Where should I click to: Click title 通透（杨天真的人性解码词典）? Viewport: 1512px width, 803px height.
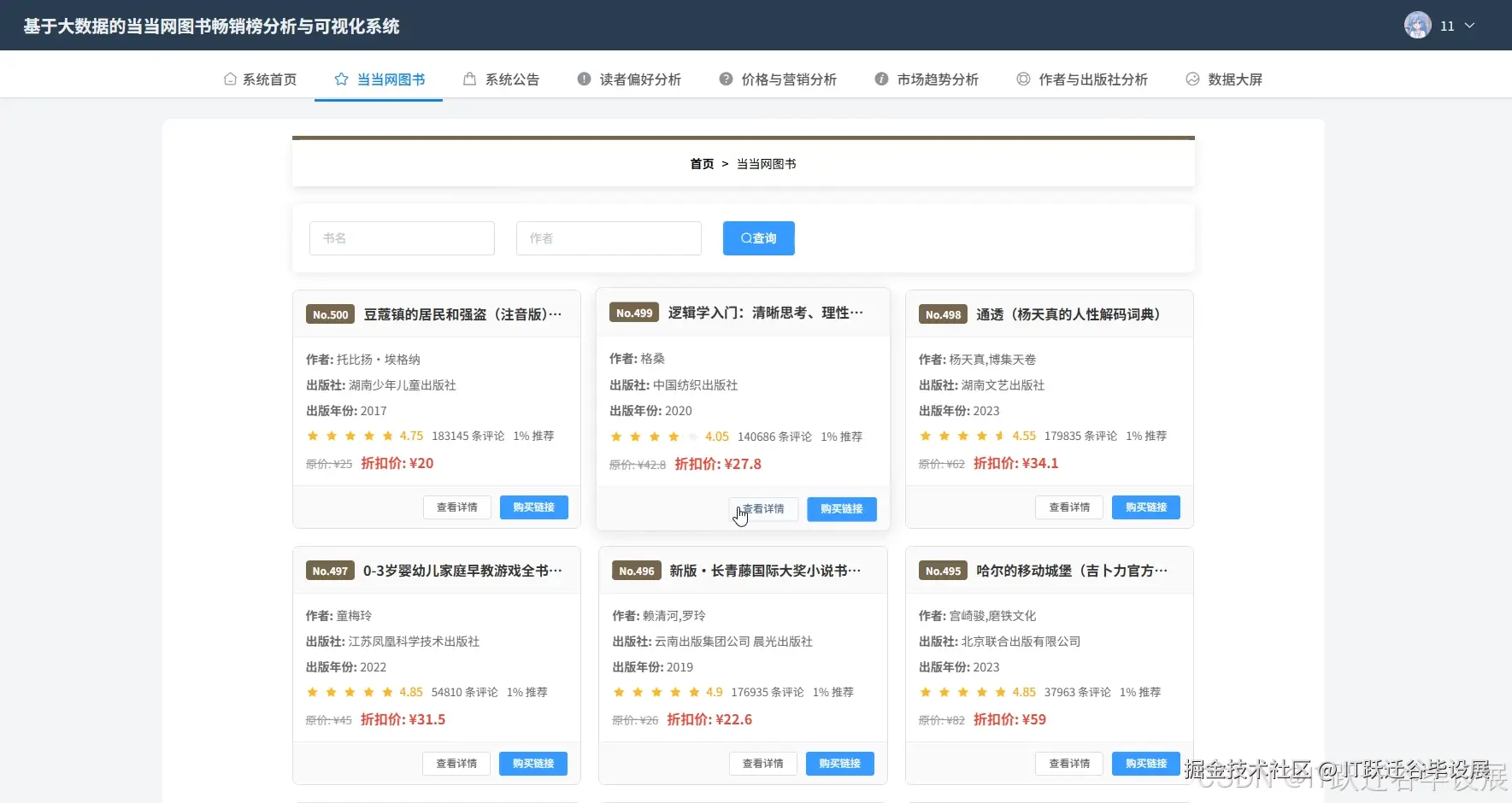point(1068,314)
